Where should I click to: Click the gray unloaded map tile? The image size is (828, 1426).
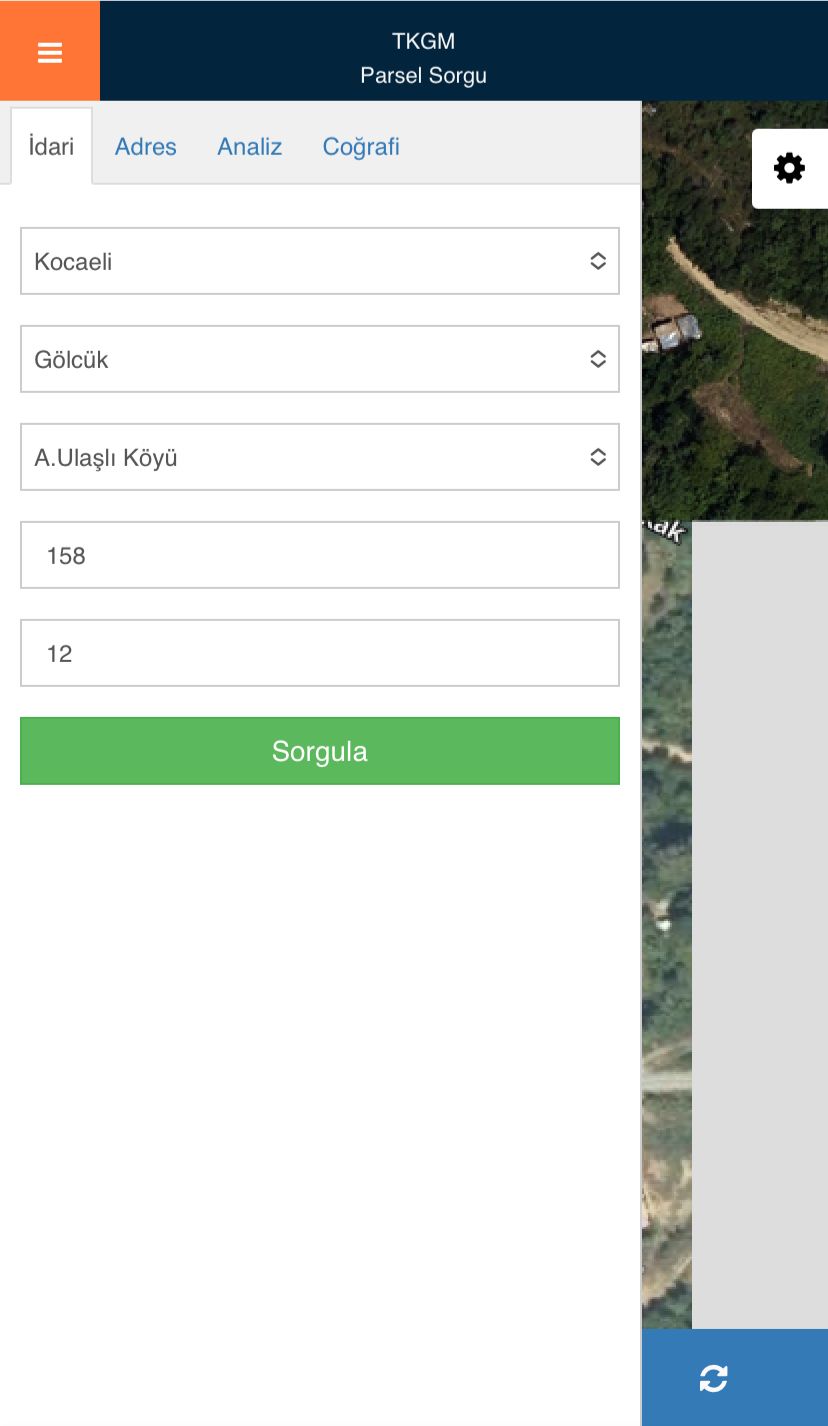tap(760, 925)
